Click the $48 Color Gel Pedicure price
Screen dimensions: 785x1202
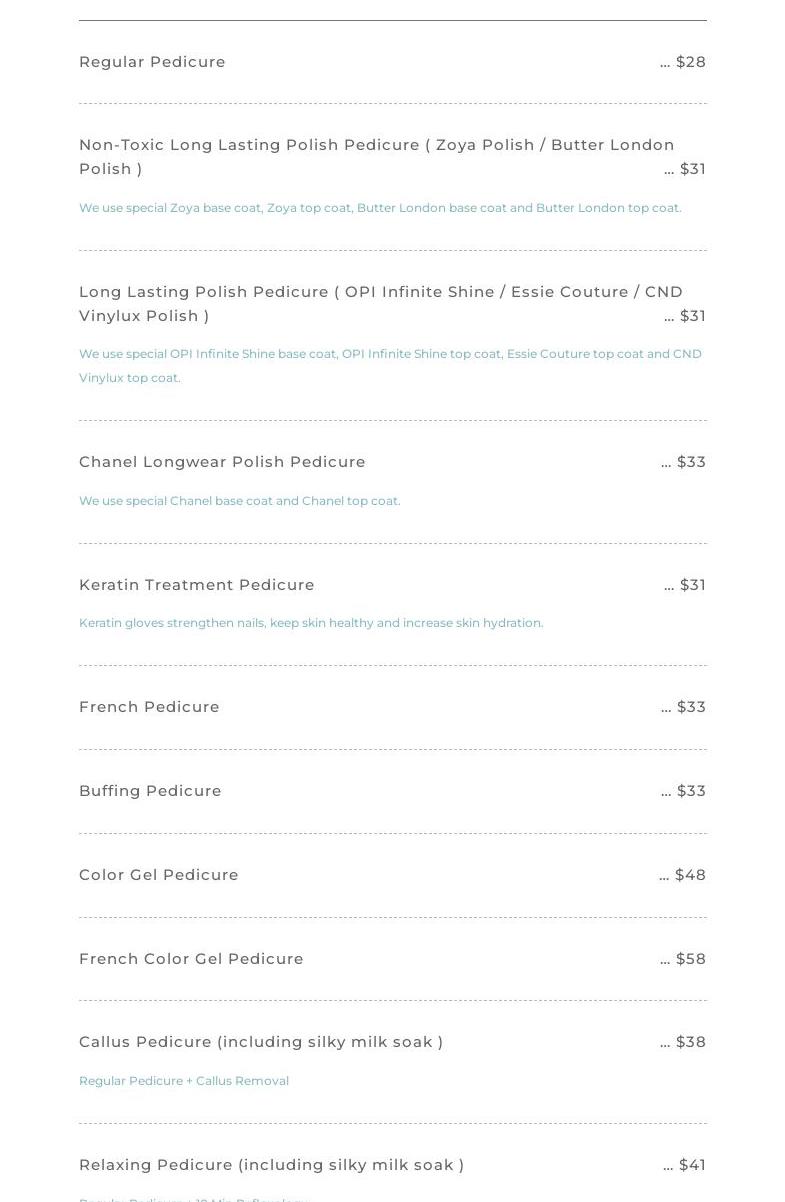pyautogui.click(x=683, y=875)
